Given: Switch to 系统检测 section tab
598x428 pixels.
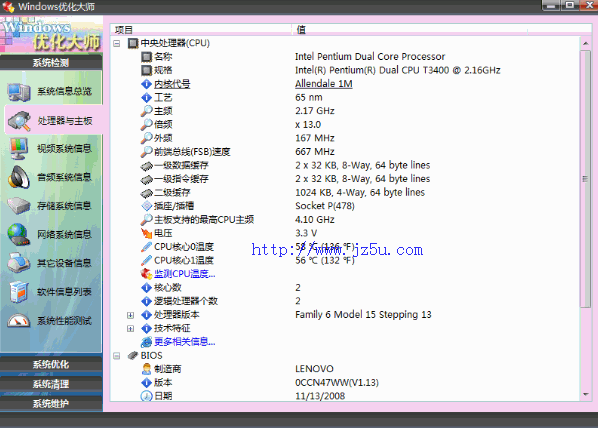Looking at the screenshot, I should point(51,63).
